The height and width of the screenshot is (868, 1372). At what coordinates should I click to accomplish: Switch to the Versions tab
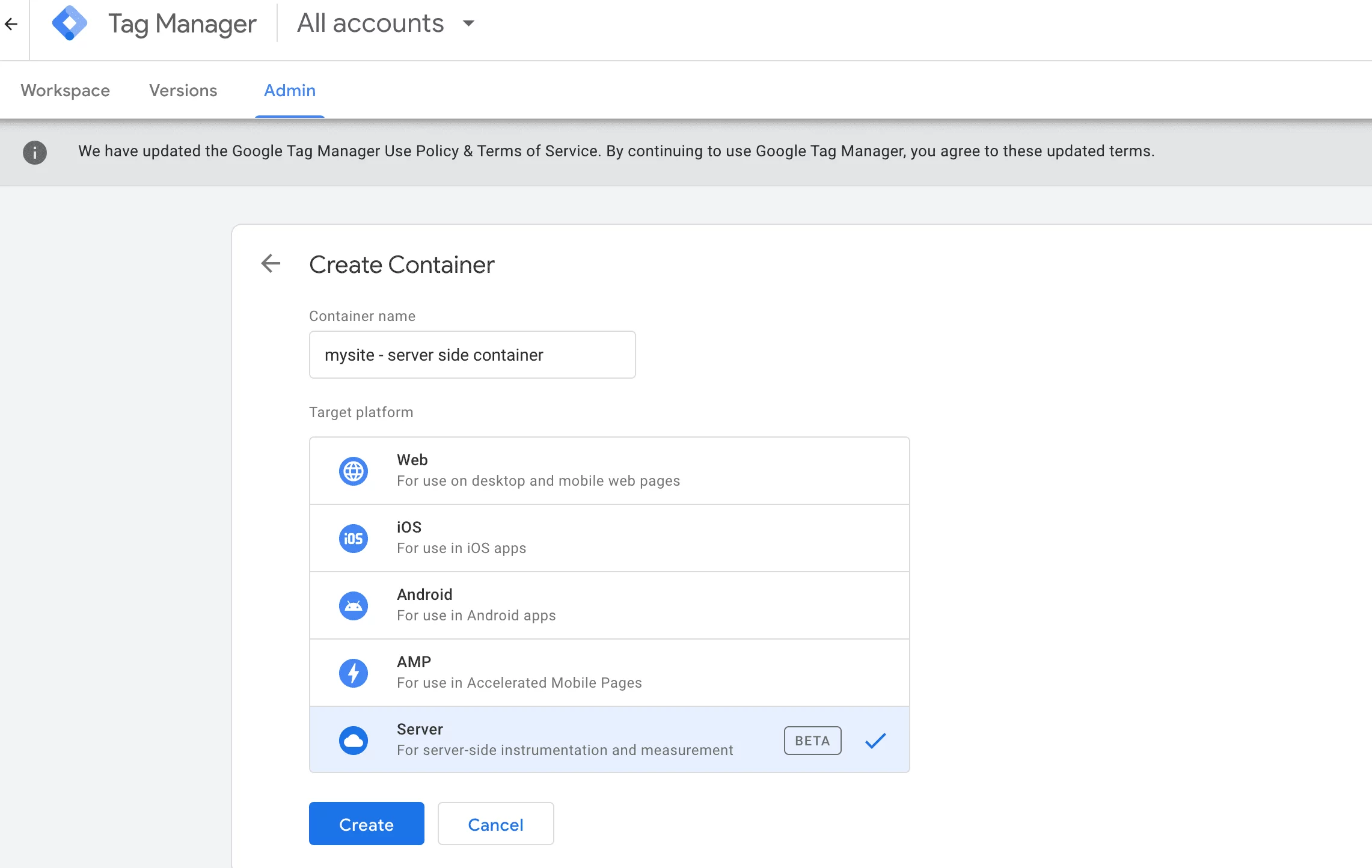pyautogui.click(x=183, y=91)
